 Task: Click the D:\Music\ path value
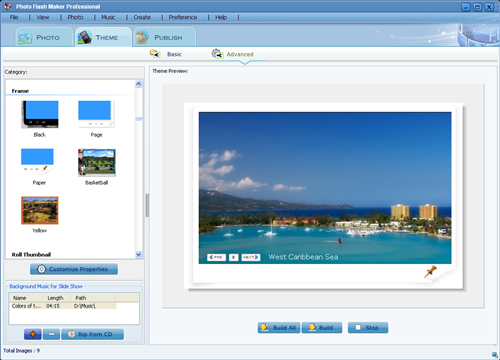[85, 306]
